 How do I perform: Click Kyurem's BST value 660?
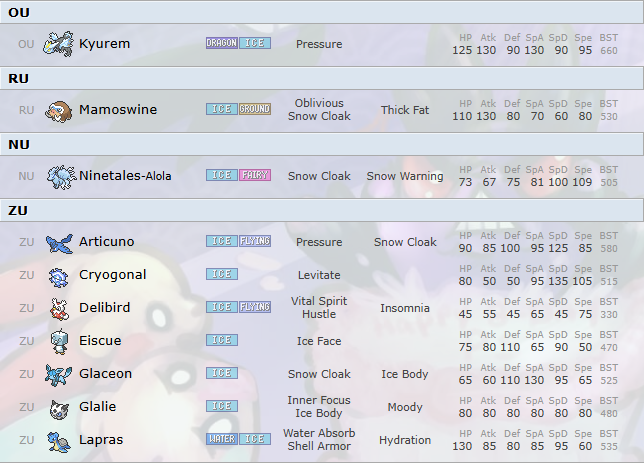coord(609,51)
